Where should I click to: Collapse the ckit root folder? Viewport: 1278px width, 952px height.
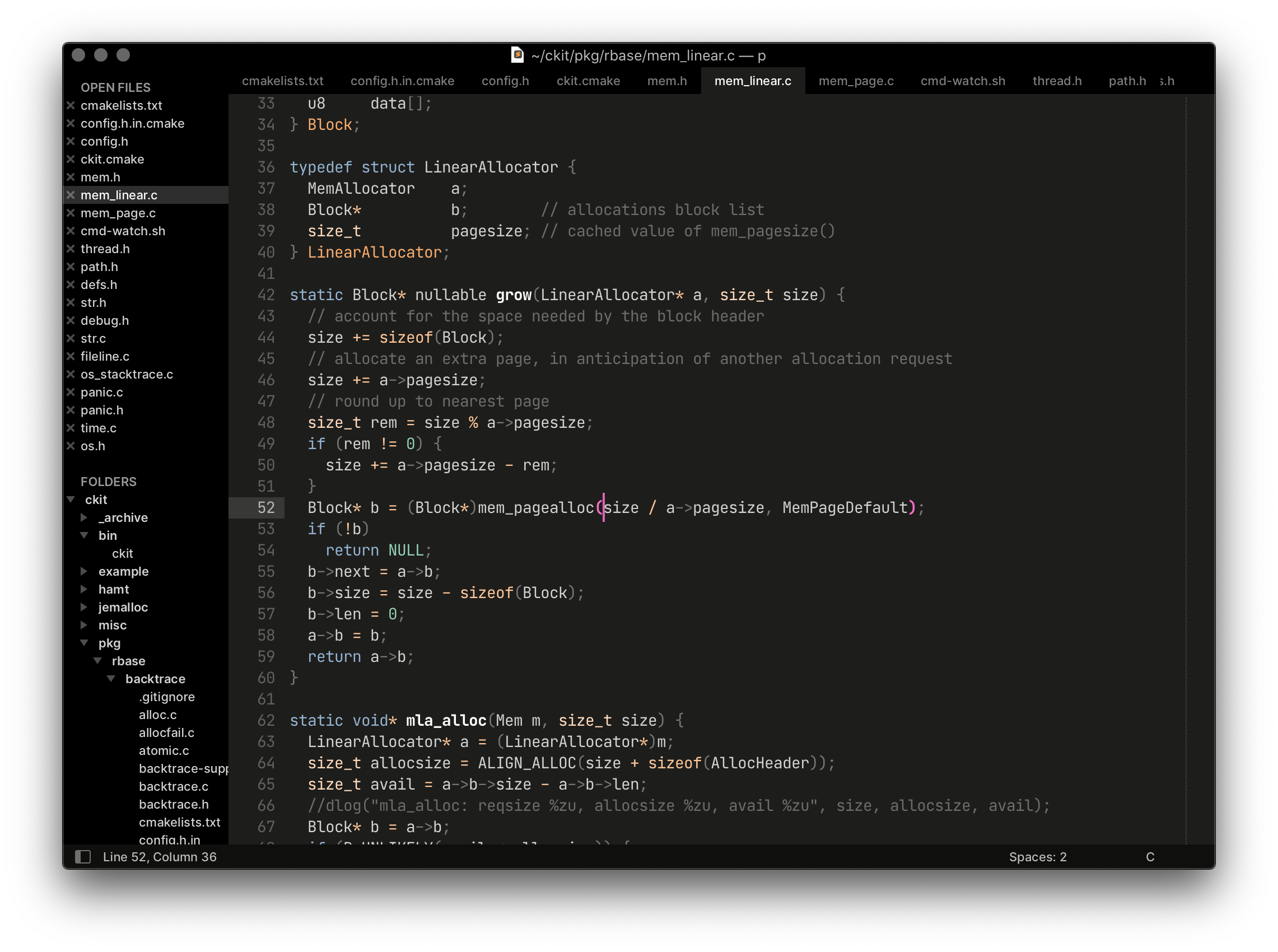click(x=71, y=500)
